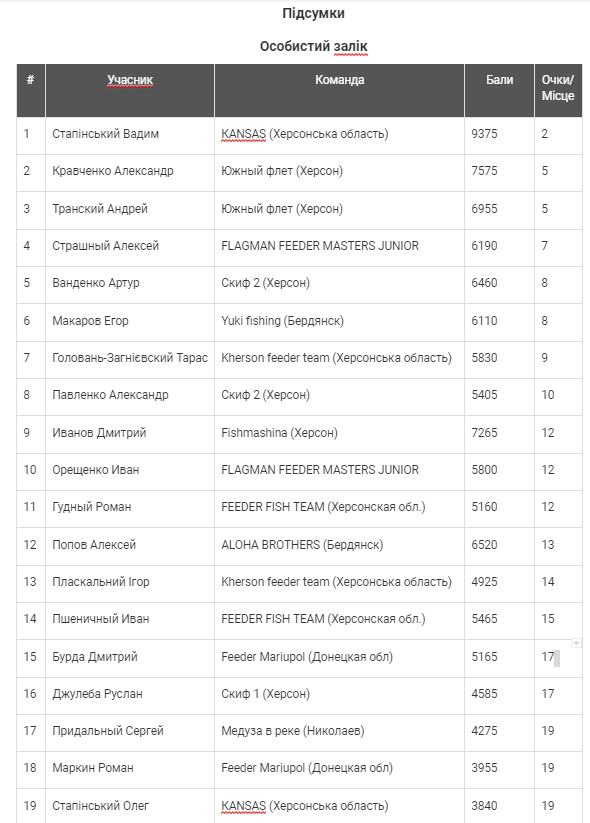The image size is (590, 823).
Task: Click participant Джулеба Руслан cell
Action: pyautogui.click(x=130, y=695)
